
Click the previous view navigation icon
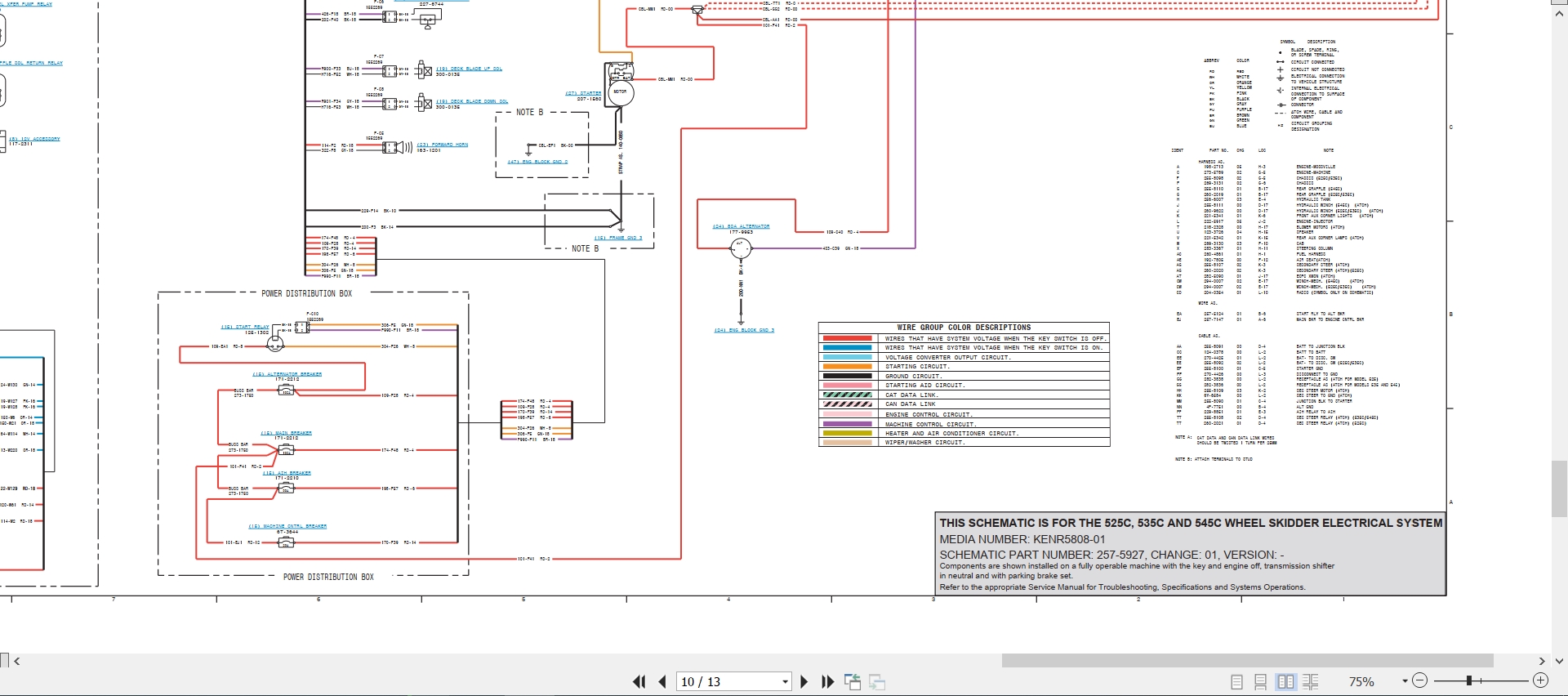pyautogui.click(x=853, y=681)
